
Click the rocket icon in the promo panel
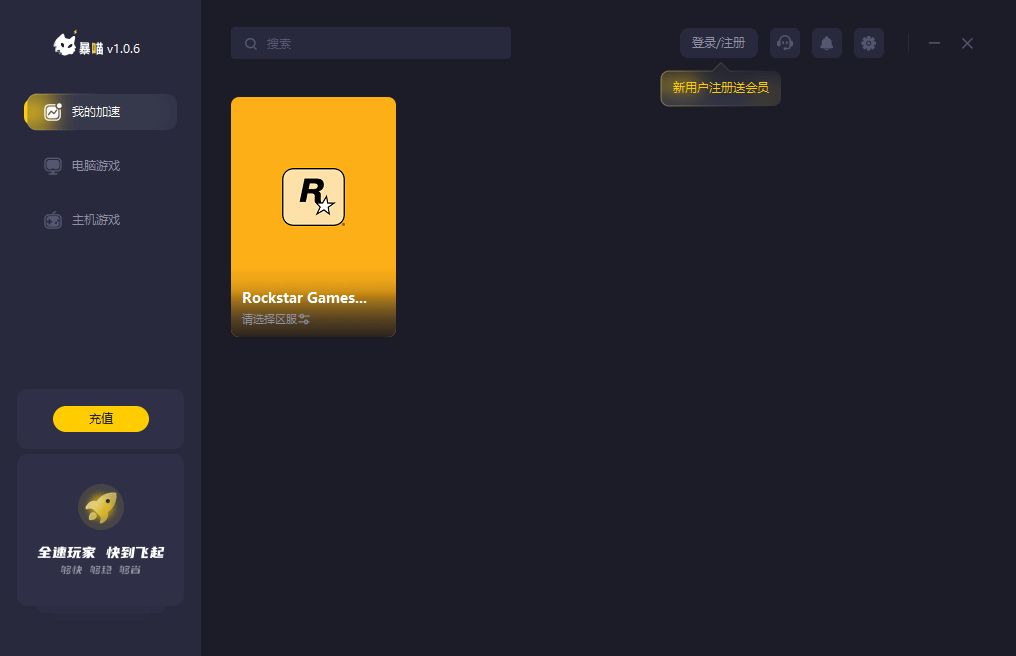(x=101, y=507)
